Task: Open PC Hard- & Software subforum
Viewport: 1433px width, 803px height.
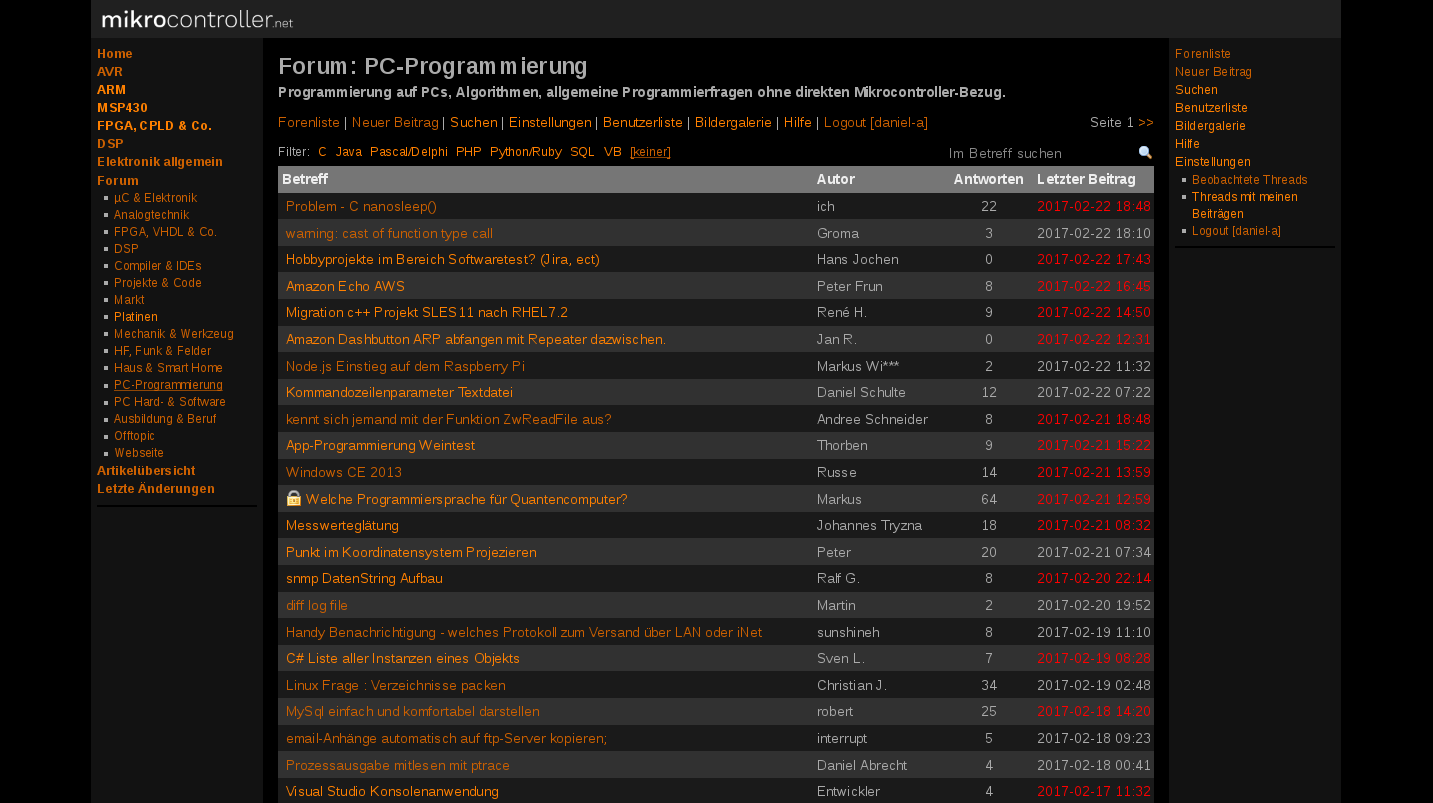Action: tap(170, 402)
